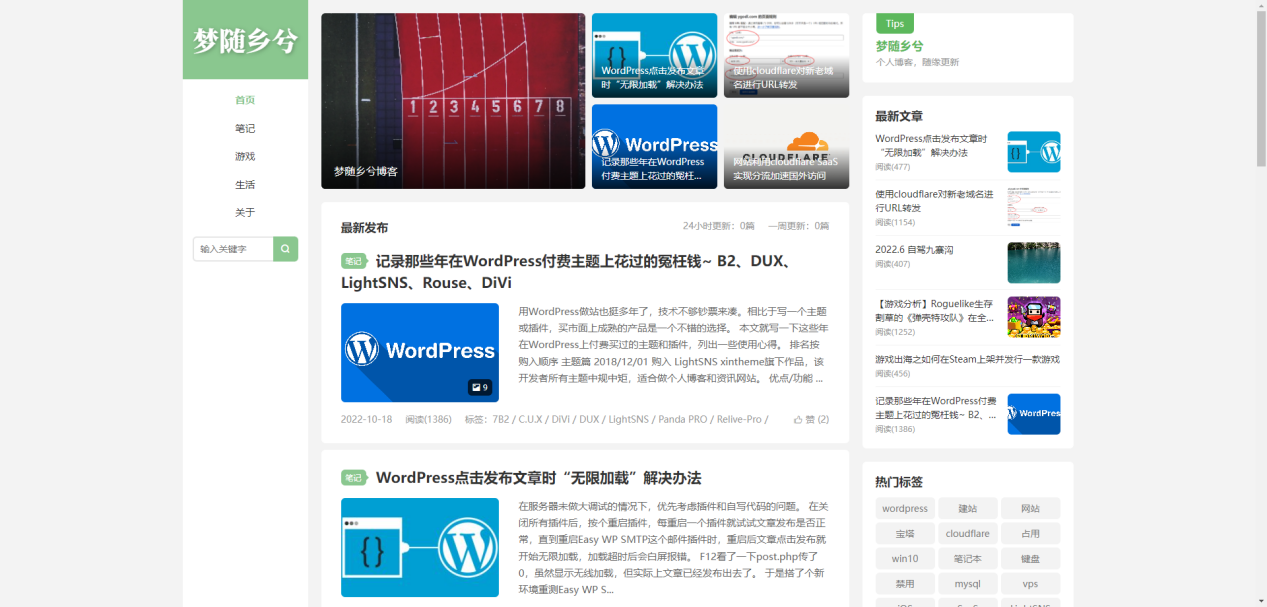Click the Panda PRO tag link
The image size is (1267, 607).
682,420
